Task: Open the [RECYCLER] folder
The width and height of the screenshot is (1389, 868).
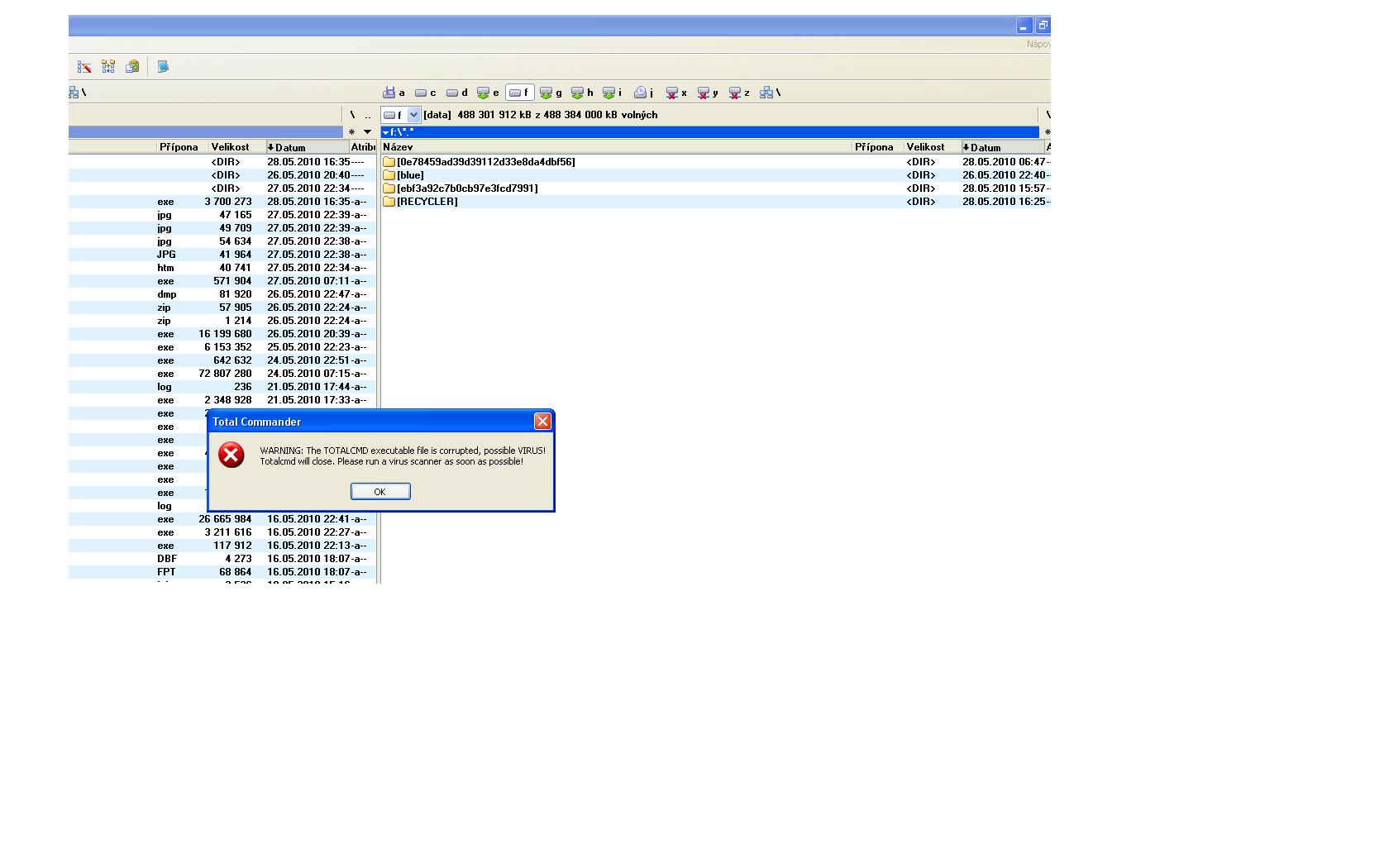Action: coord(420,202)
